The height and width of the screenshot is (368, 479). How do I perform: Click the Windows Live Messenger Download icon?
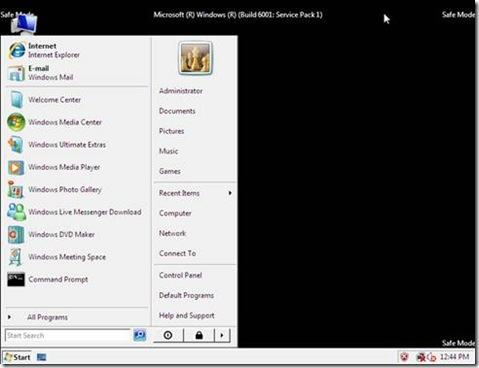click(x=16, y=212)
